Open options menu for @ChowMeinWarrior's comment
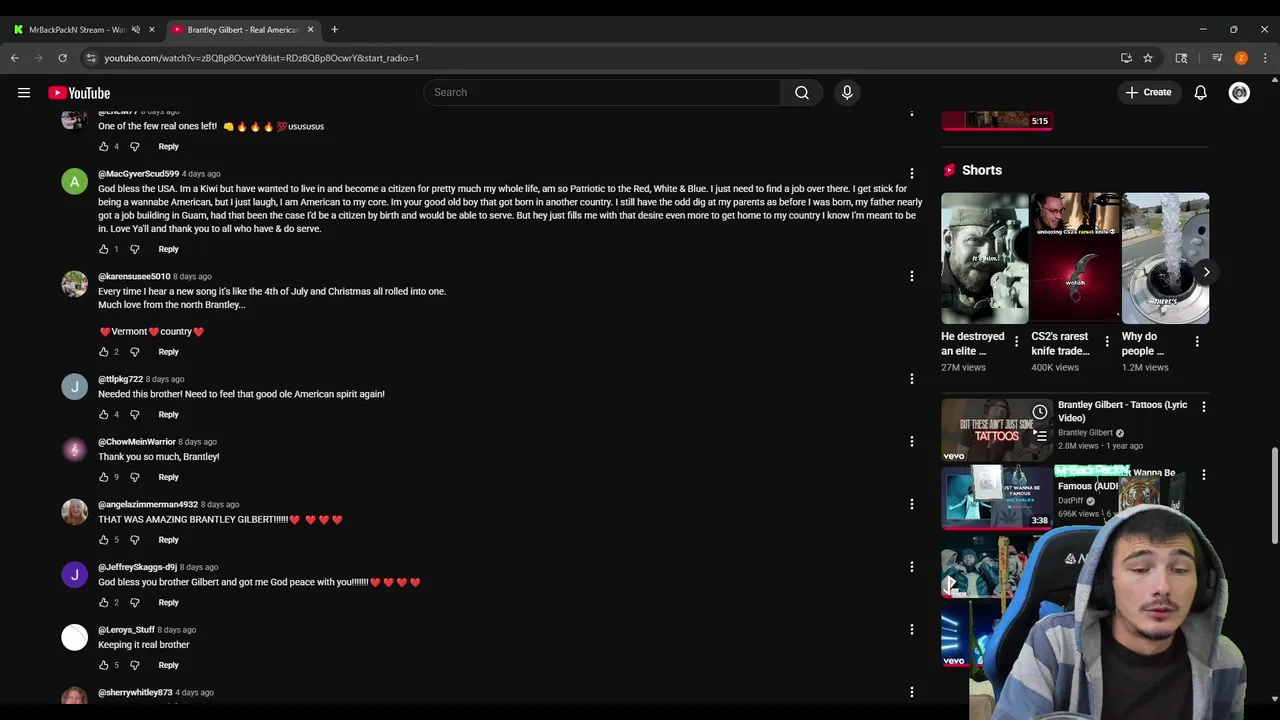 pyautogui.click(x=911, y=441)
